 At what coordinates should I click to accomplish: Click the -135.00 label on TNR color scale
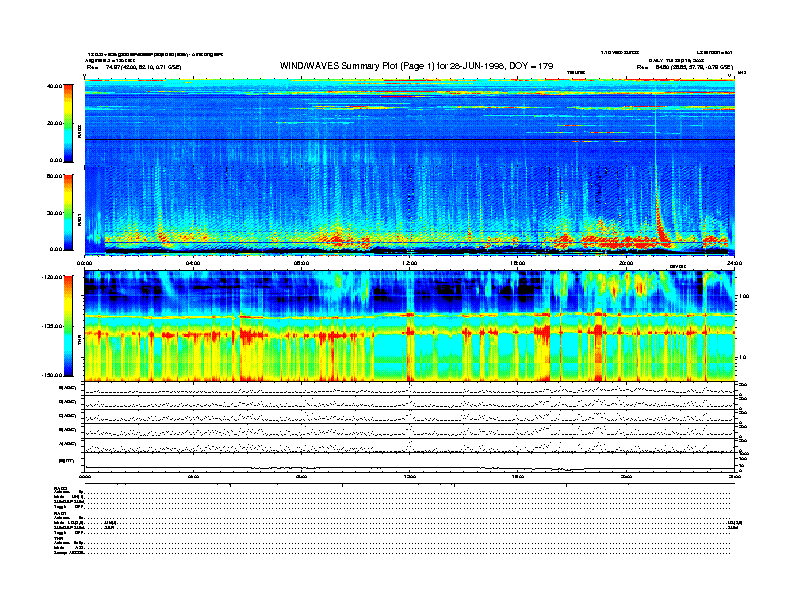pyautogui.click(x=52, y=326)
